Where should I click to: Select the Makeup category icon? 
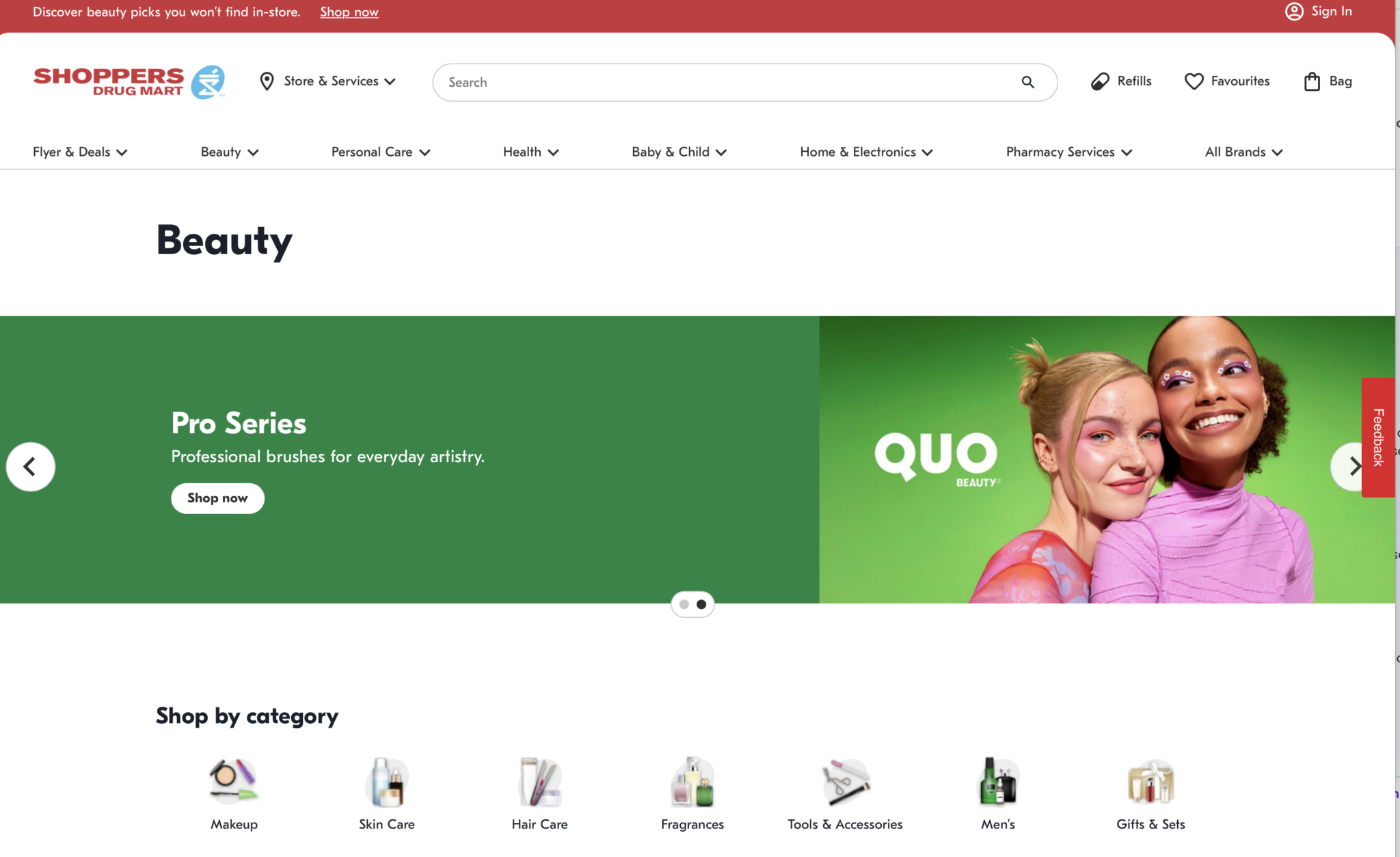[234, 781]
